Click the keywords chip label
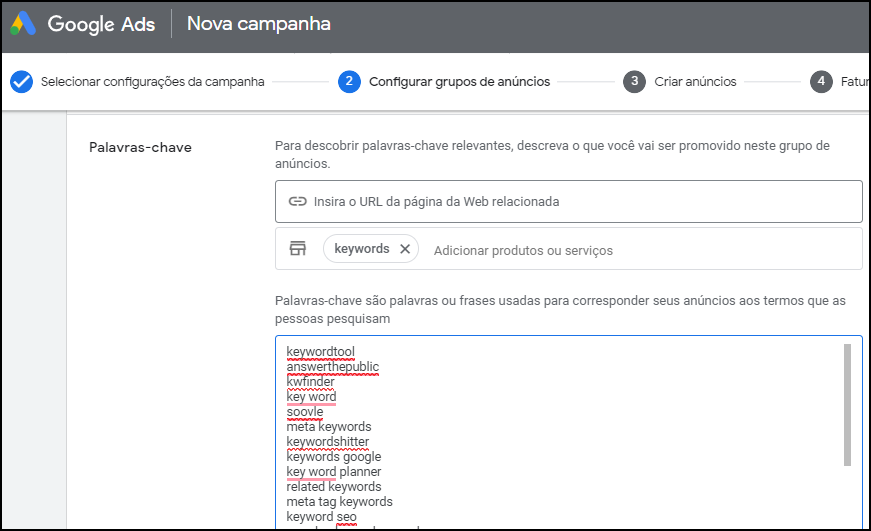The image size is (871, 531). (x=362, y=249)
